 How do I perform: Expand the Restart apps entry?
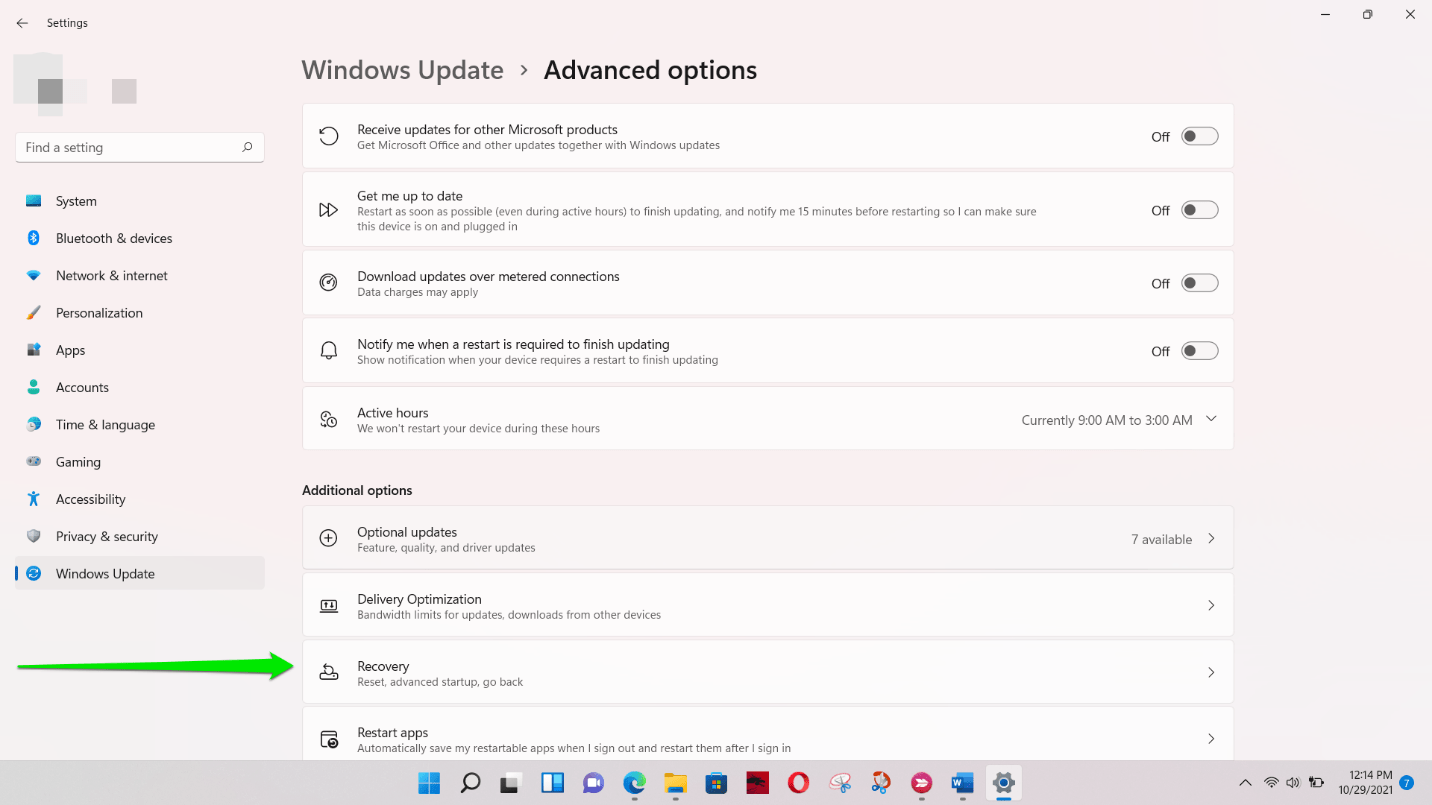(1211, 738)
